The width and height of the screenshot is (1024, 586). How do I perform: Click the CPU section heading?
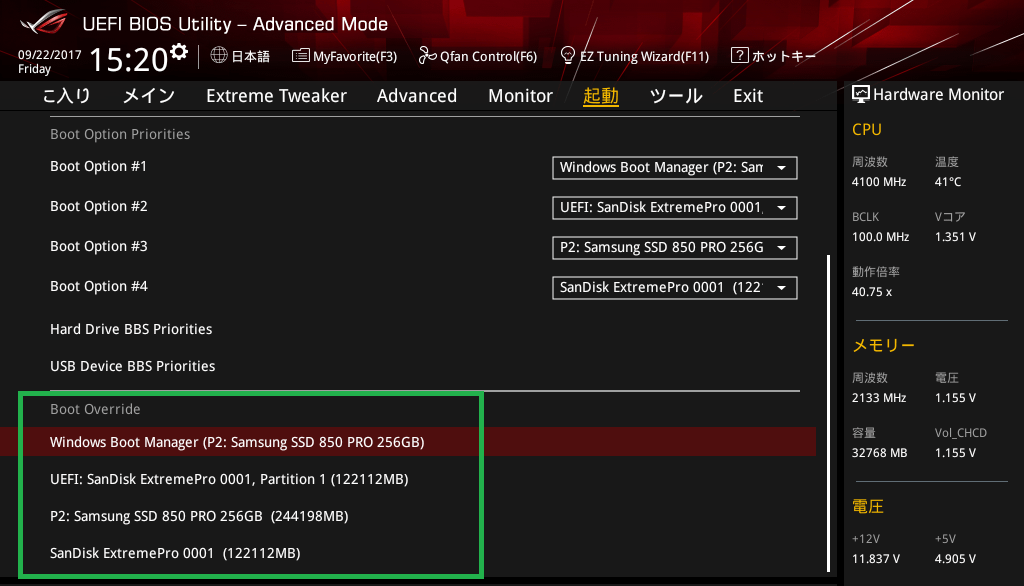[867, 130]
